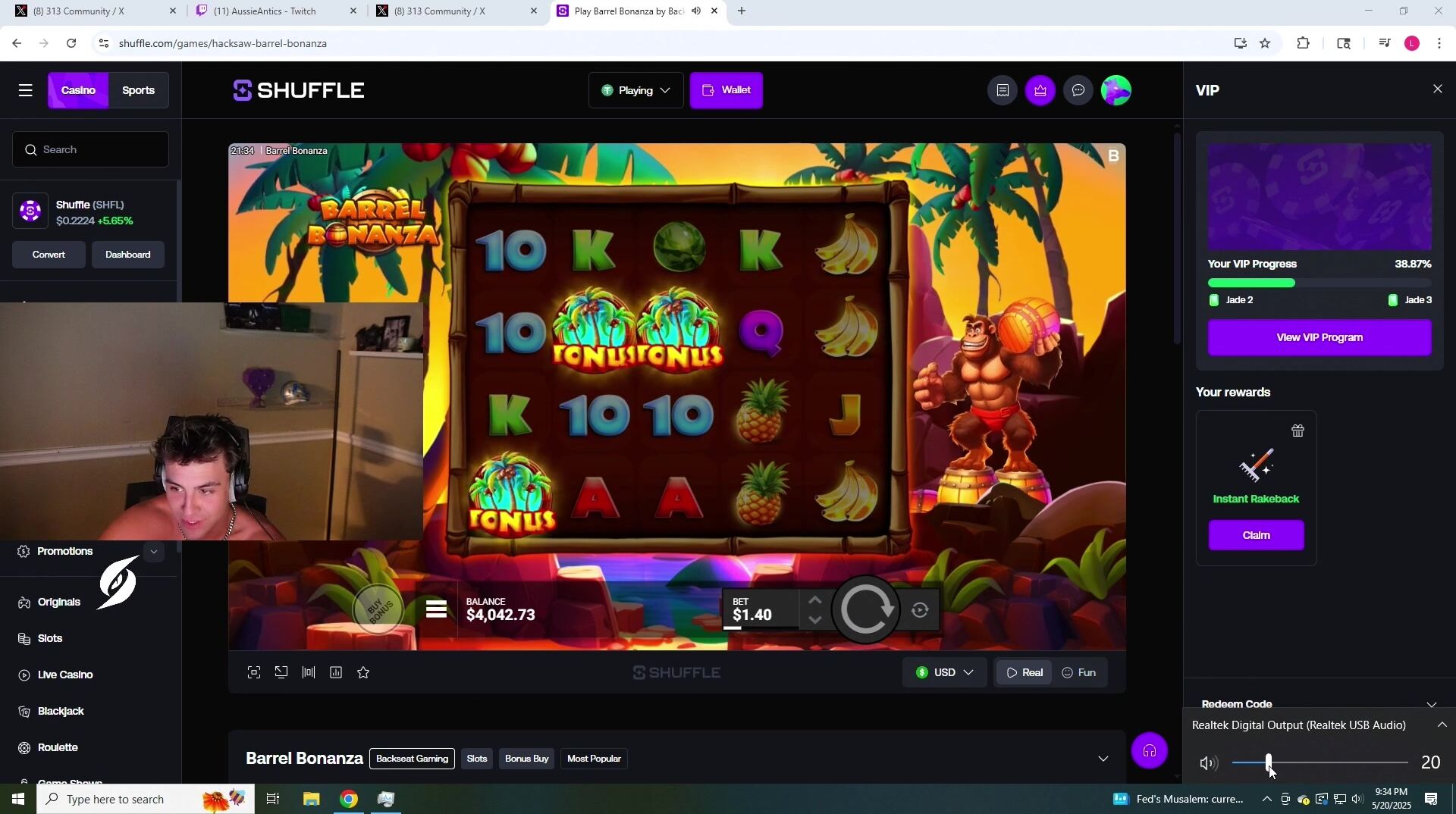This screenshot has height=814, width=1456.
Task: Claim the Instant Rakeback reward
Action: 1256,536
